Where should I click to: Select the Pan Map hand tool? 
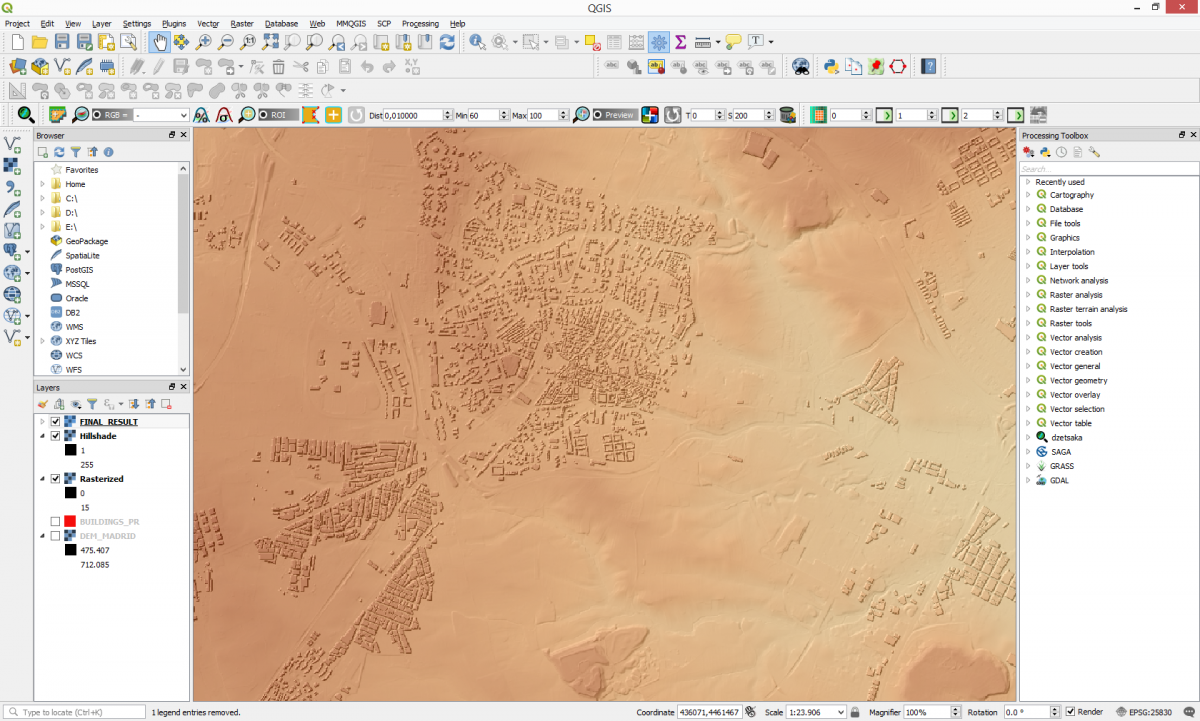[x=159, y=42]
